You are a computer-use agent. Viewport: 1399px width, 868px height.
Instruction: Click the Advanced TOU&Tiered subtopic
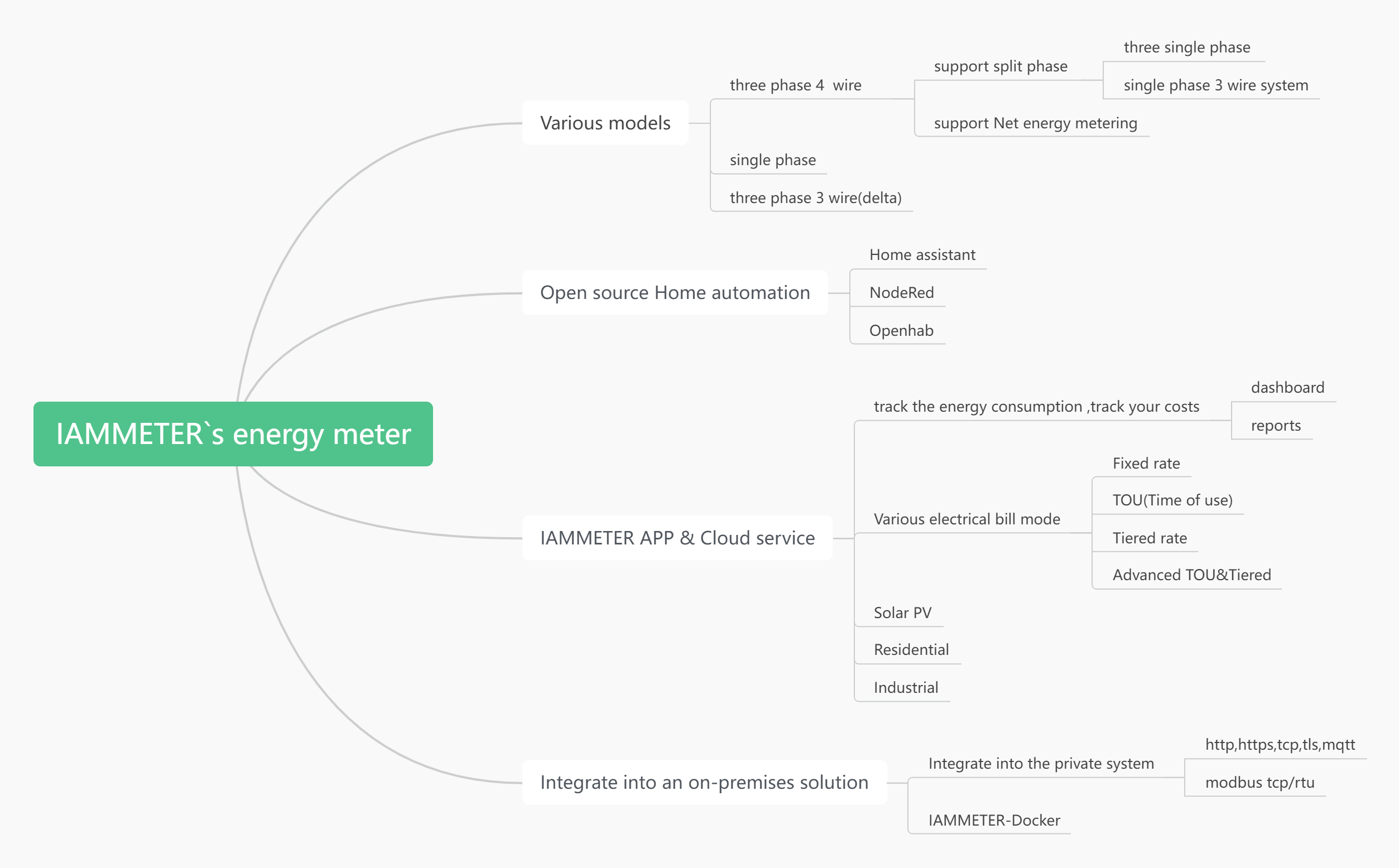pos(1191,575)
